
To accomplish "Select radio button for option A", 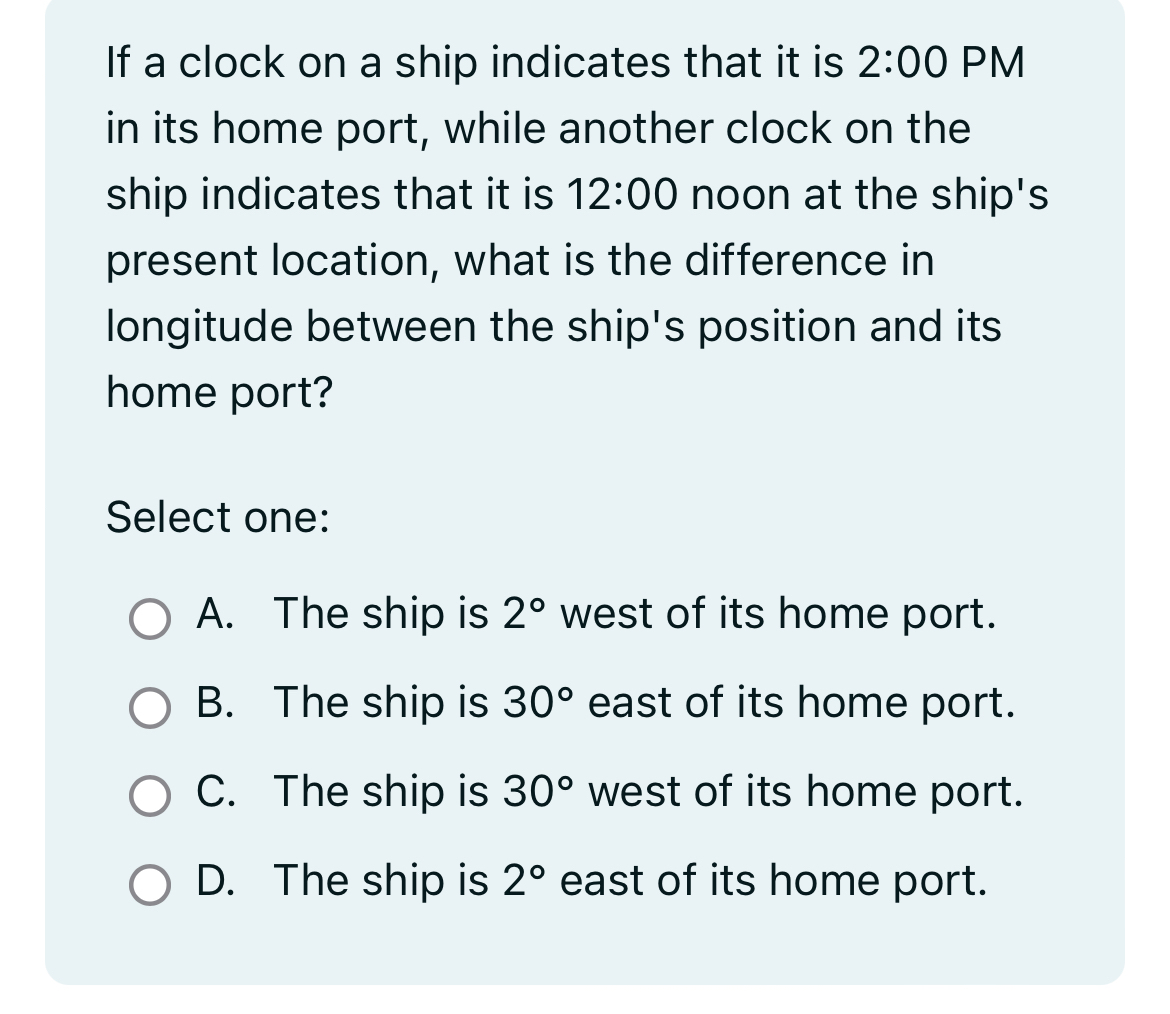I will point(148,620).
